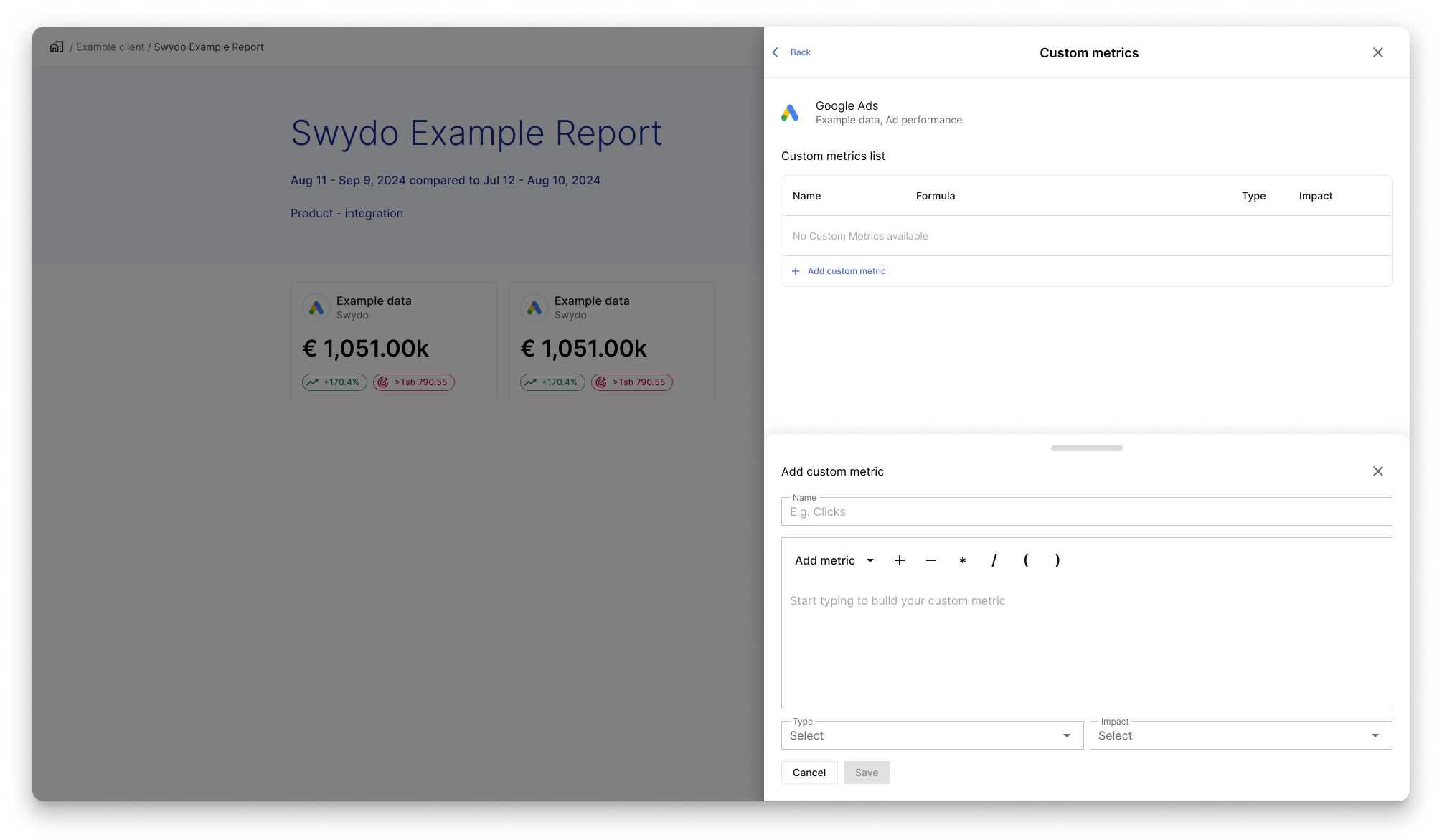Screen dimensions: 1442x840
Task: Focus the Name input field
Action: point(1086,511)
